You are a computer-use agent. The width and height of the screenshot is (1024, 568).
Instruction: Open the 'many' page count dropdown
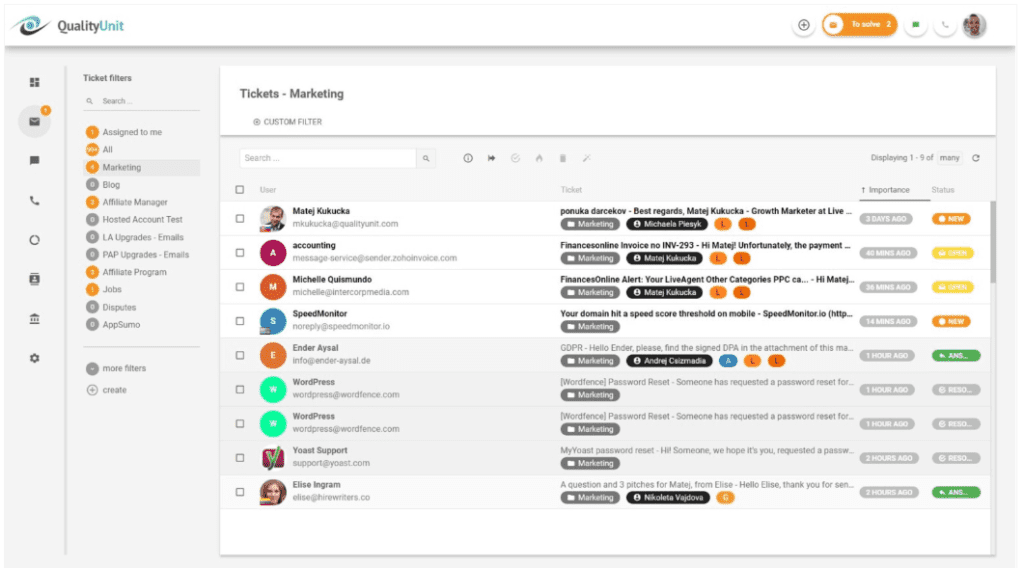[x=950, y=158]
